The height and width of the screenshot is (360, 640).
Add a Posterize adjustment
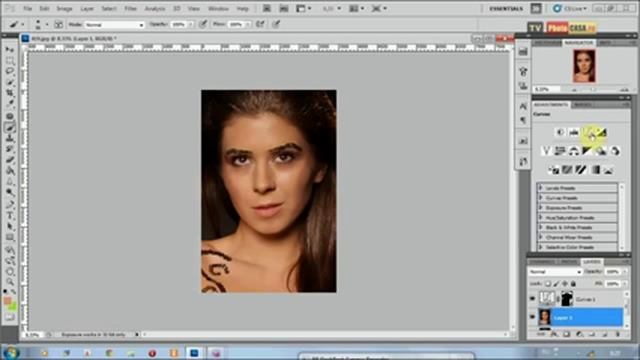click(x=567, y=170)
